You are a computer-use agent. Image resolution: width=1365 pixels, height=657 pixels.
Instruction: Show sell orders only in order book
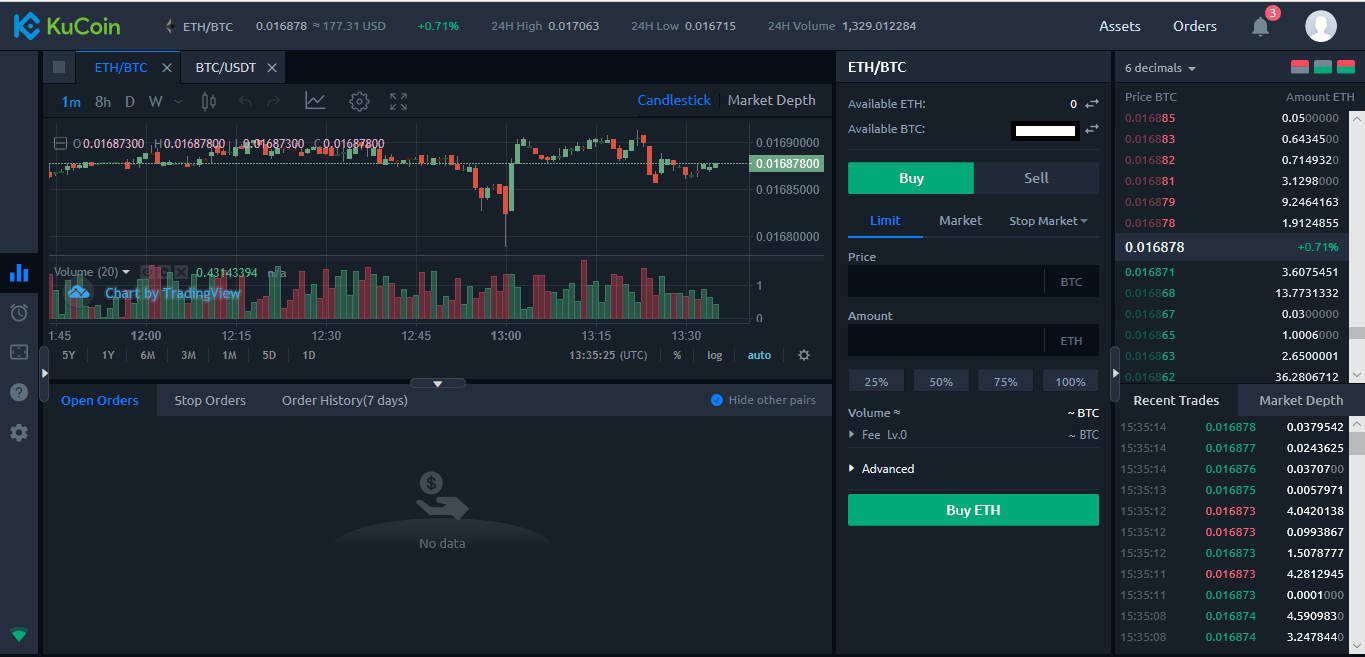1301,68
